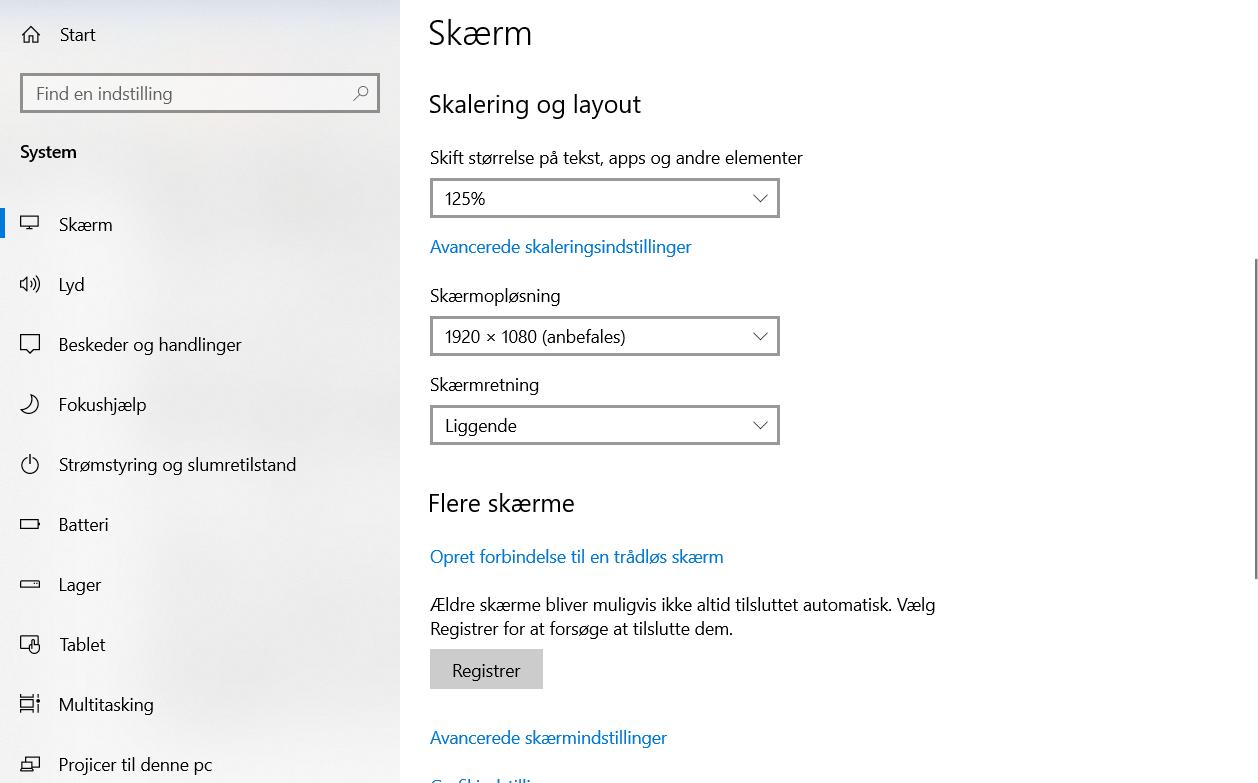
Task: Click the Lager storage icon
Action: point(30,585)
